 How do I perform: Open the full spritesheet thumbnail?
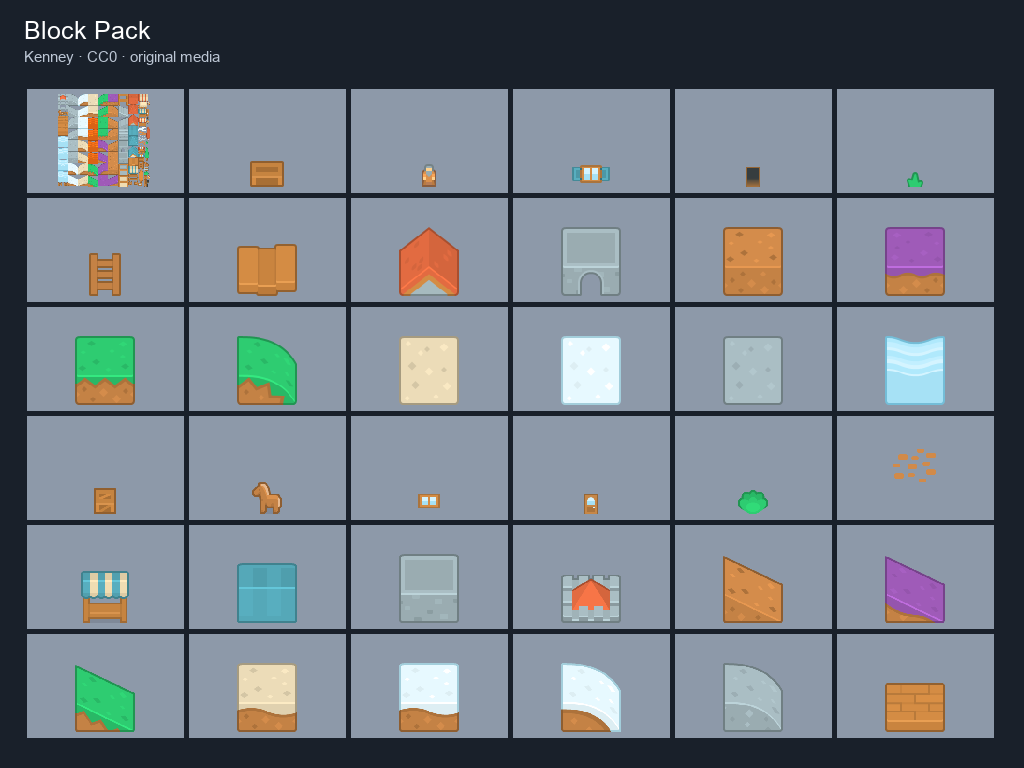pyautogui.click(x=104, y=140)
